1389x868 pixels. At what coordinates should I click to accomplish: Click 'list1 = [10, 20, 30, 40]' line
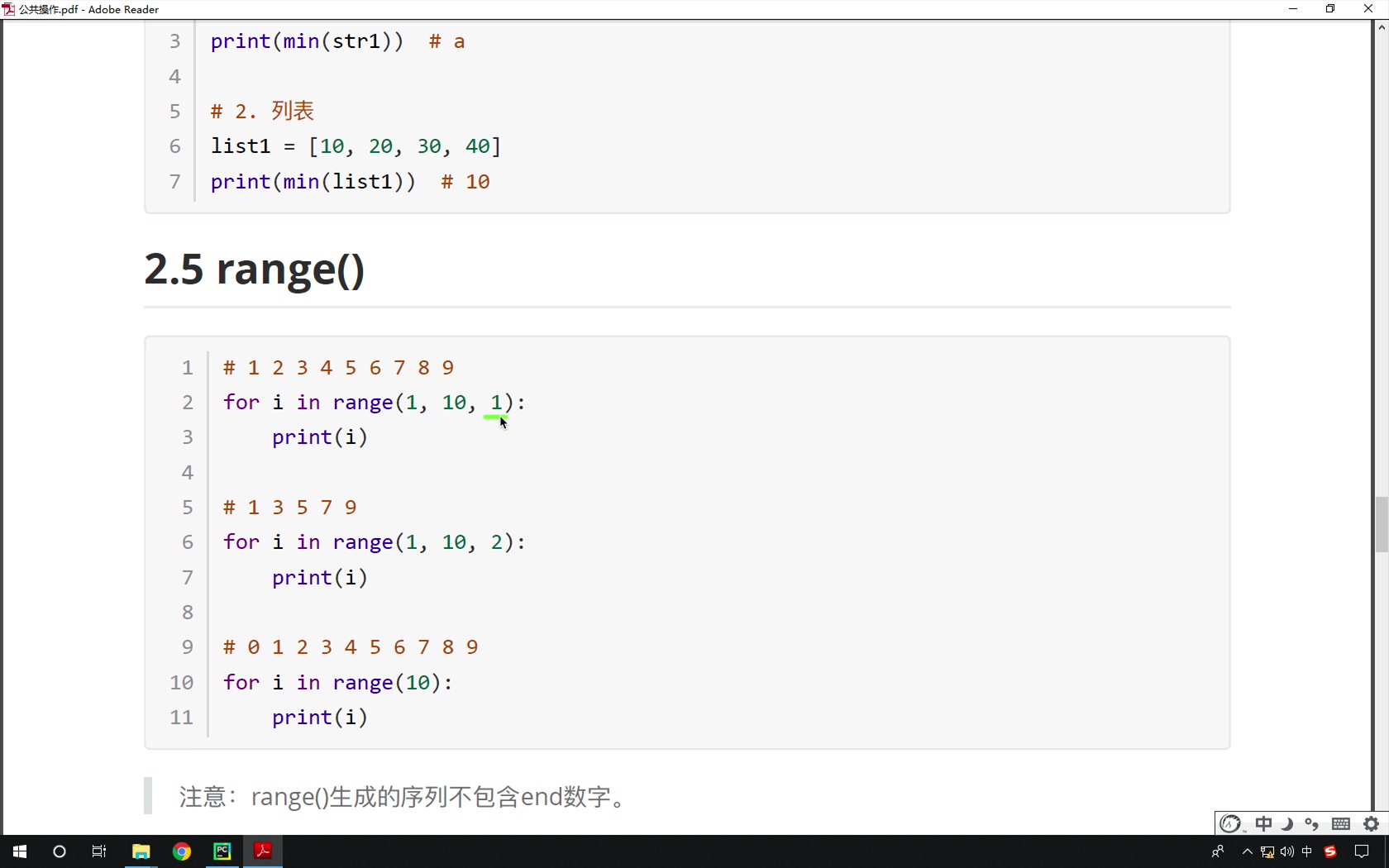(x=356, y=146)
